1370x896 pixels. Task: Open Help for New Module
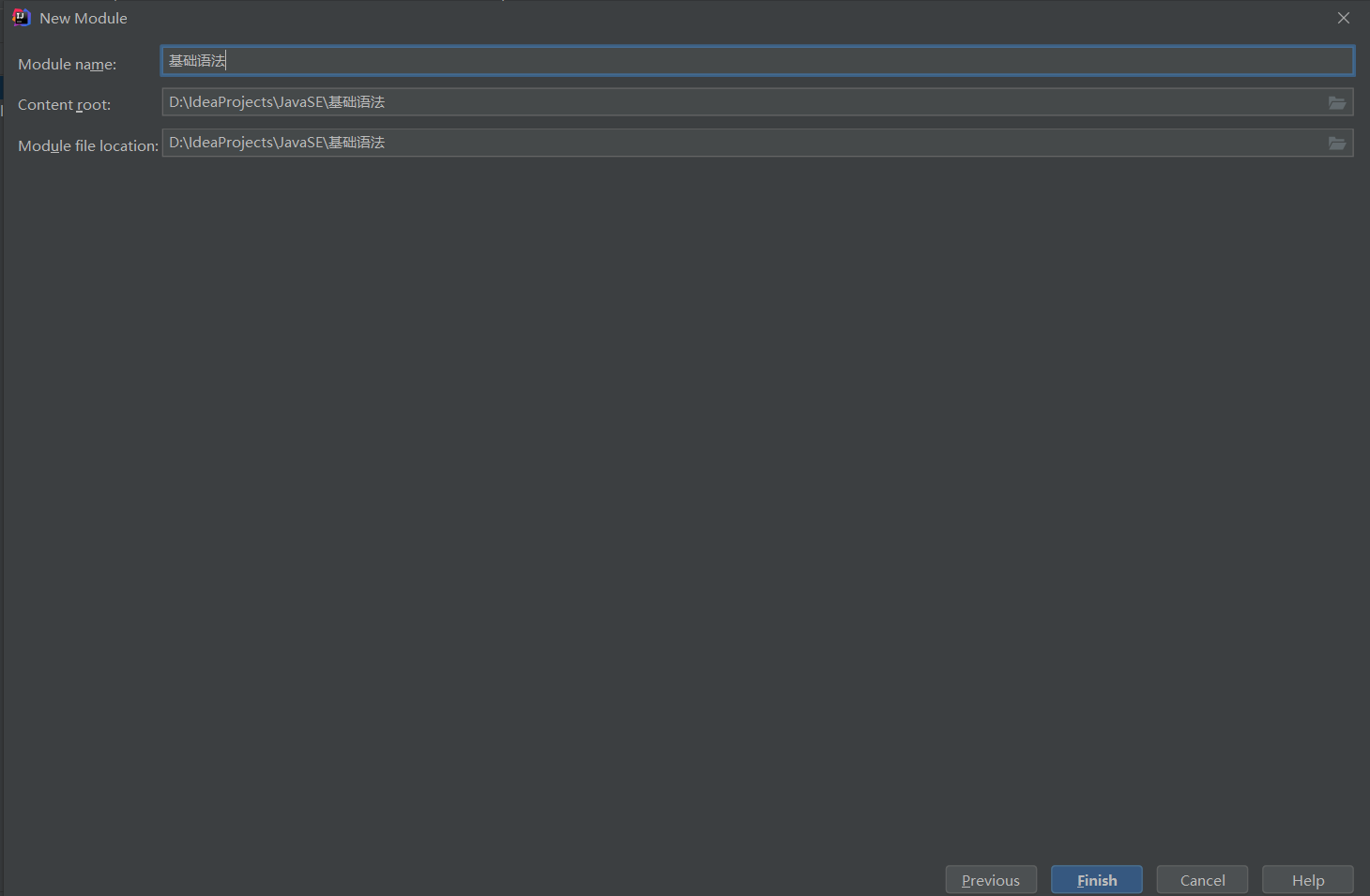click(x=1308, y=880)
